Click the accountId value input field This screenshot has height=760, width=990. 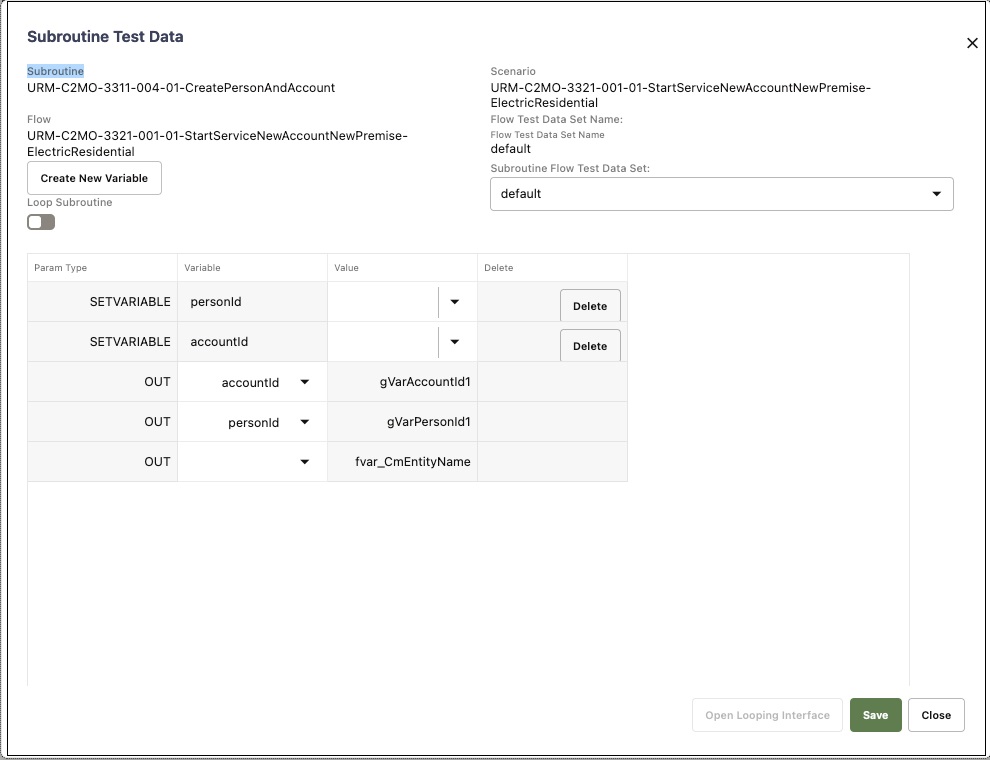[384, 341]
